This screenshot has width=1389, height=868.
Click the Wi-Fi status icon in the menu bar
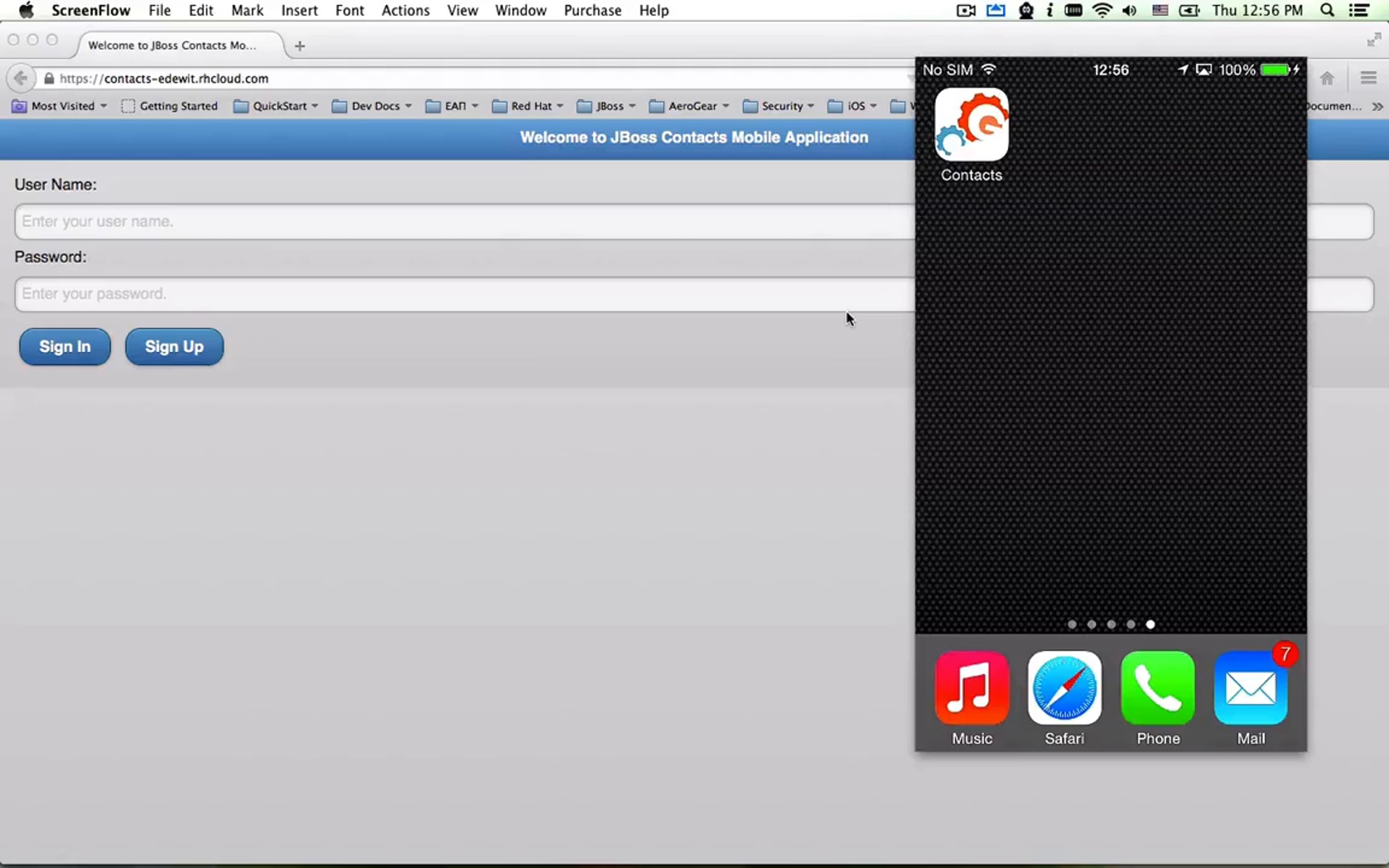coord(1102,10)
